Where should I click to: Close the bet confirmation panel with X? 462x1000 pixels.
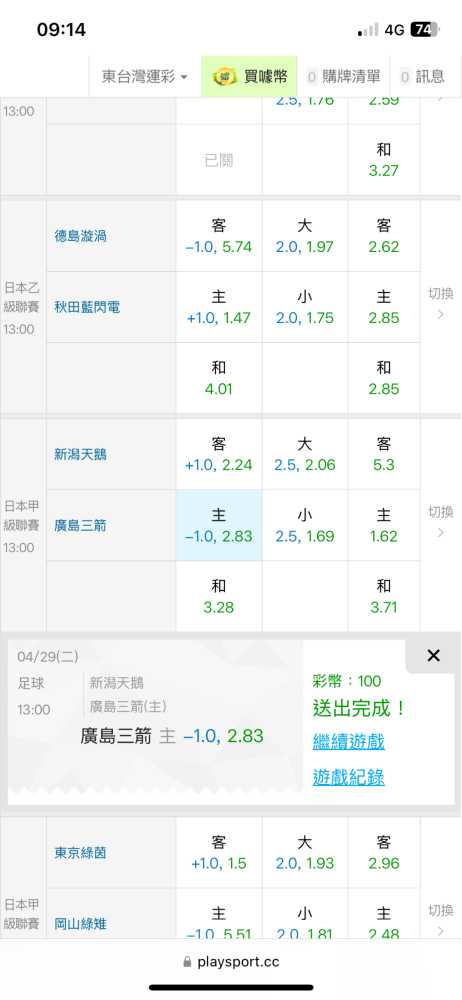433,656
